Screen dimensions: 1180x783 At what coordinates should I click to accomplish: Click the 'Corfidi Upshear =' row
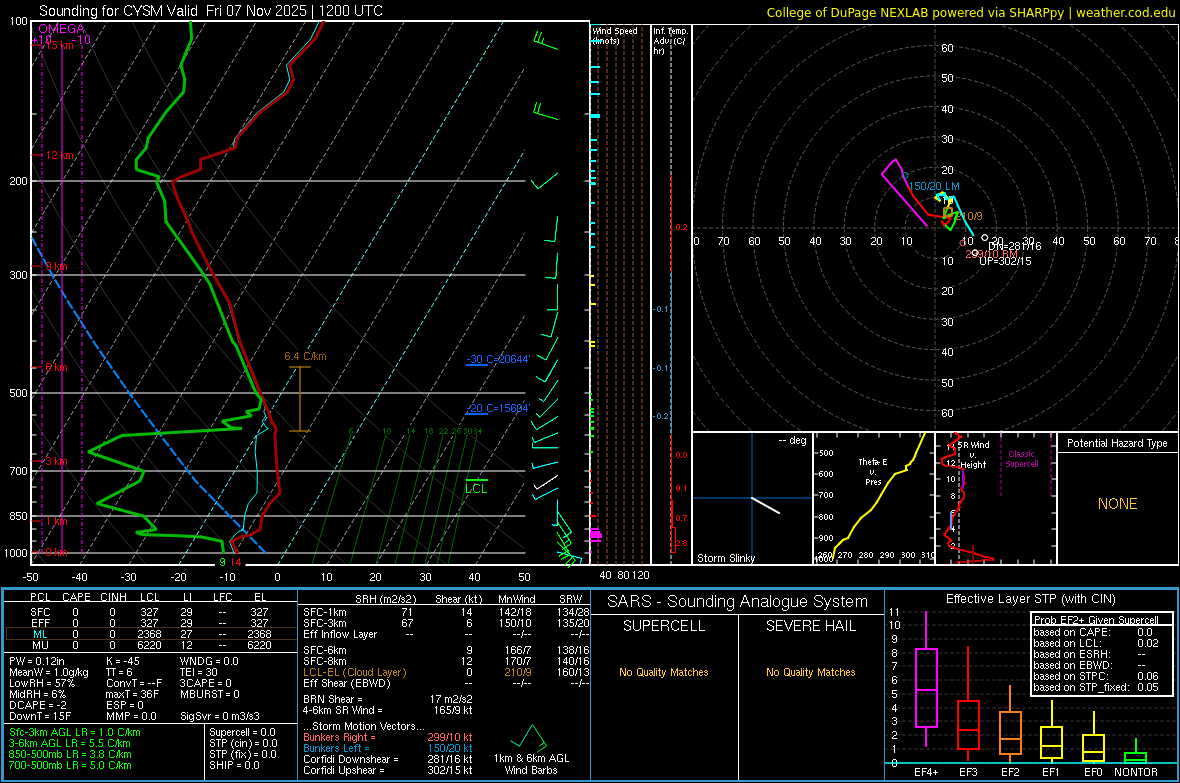[x=388, y=770]
